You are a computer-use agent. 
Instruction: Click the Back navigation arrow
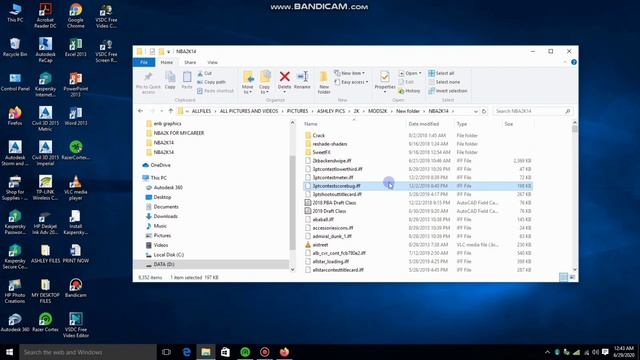140,111
